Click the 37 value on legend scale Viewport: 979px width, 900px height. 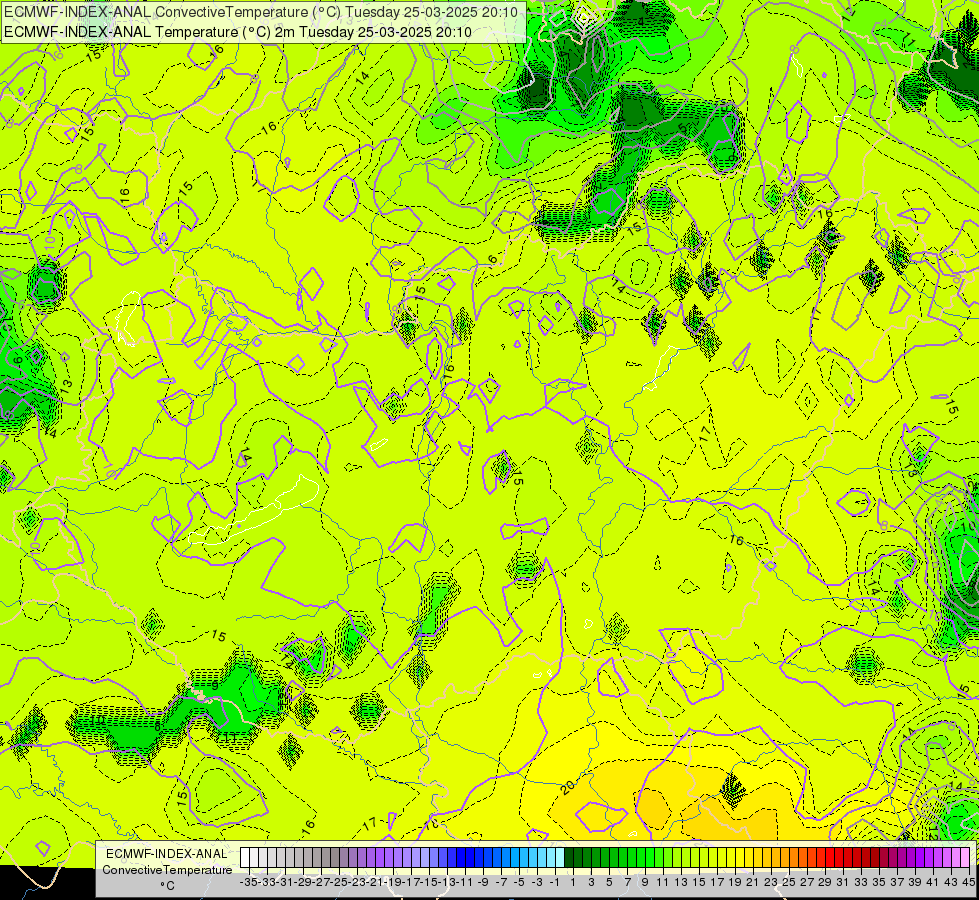897,882
